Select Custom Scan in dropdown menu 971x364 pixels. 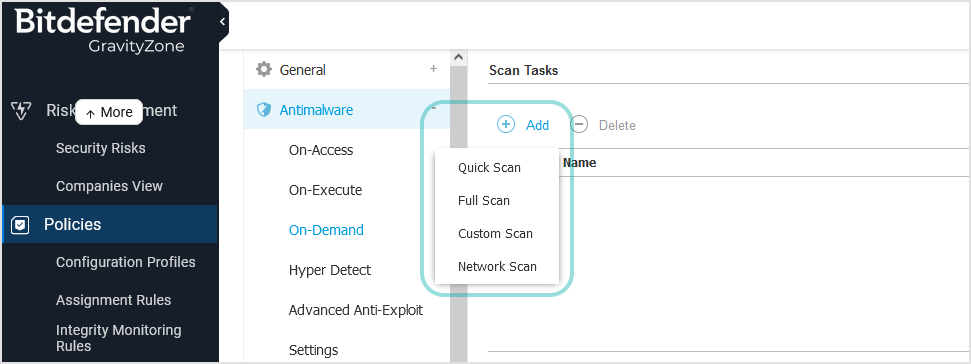tap(495, 233)
